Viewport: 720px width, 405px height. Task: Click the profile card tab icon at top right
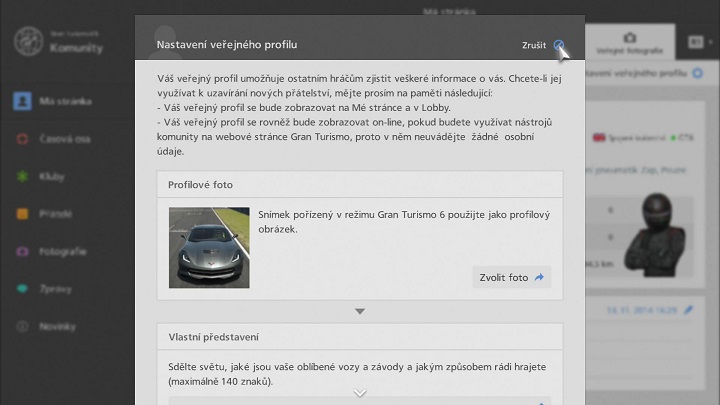click(x=696, y=41)
